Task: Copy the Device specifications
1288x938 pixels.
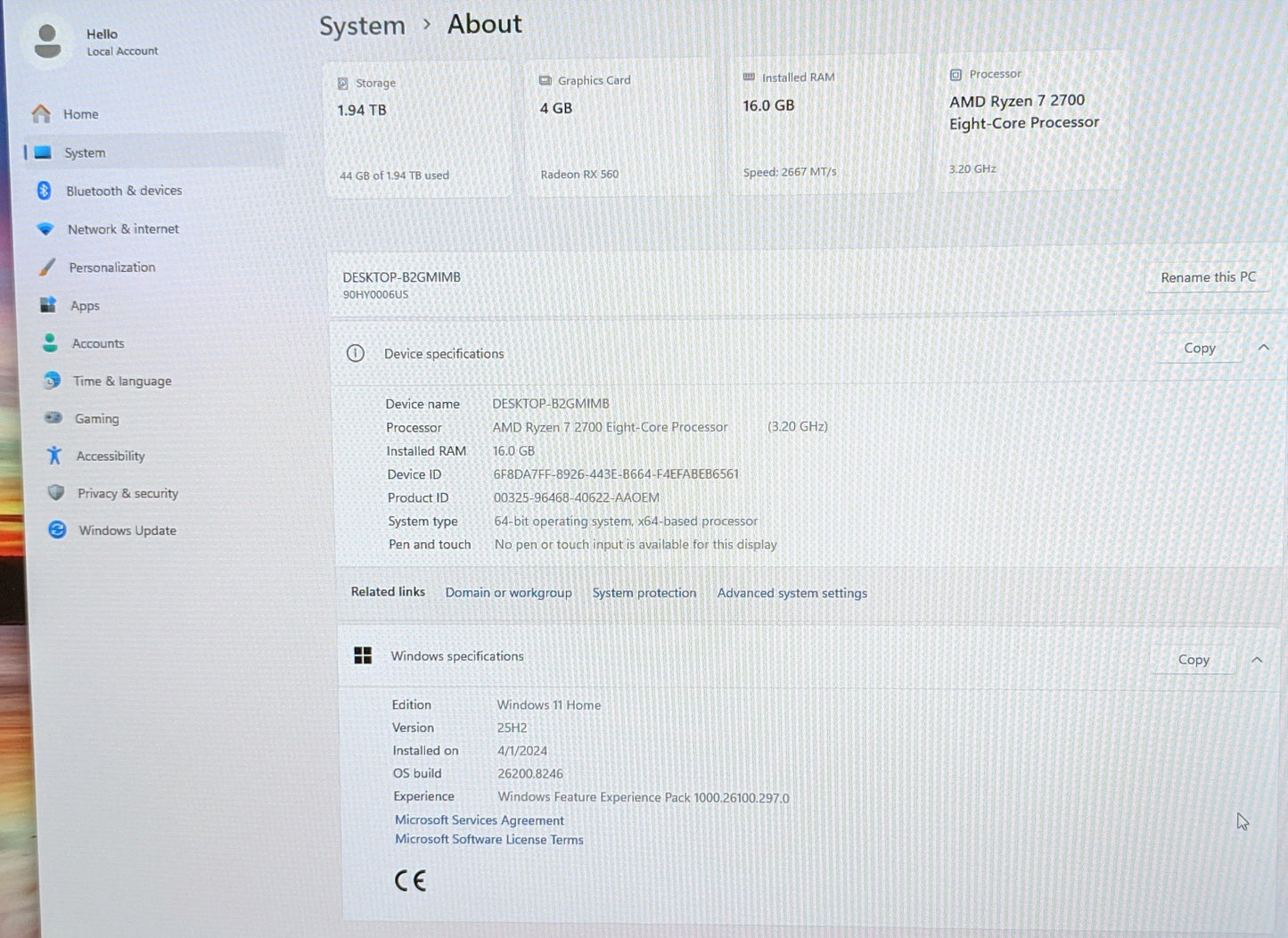Action: 1200,349
